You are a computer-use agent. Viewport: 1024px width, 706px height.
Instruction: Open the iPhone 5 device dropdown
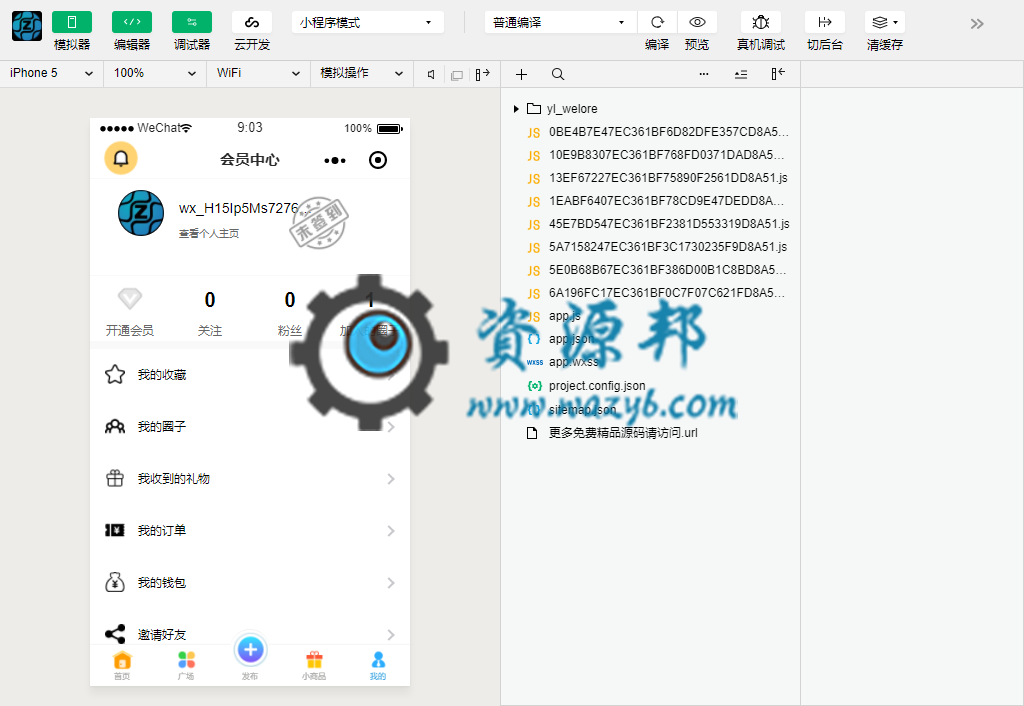click(52, 73)
